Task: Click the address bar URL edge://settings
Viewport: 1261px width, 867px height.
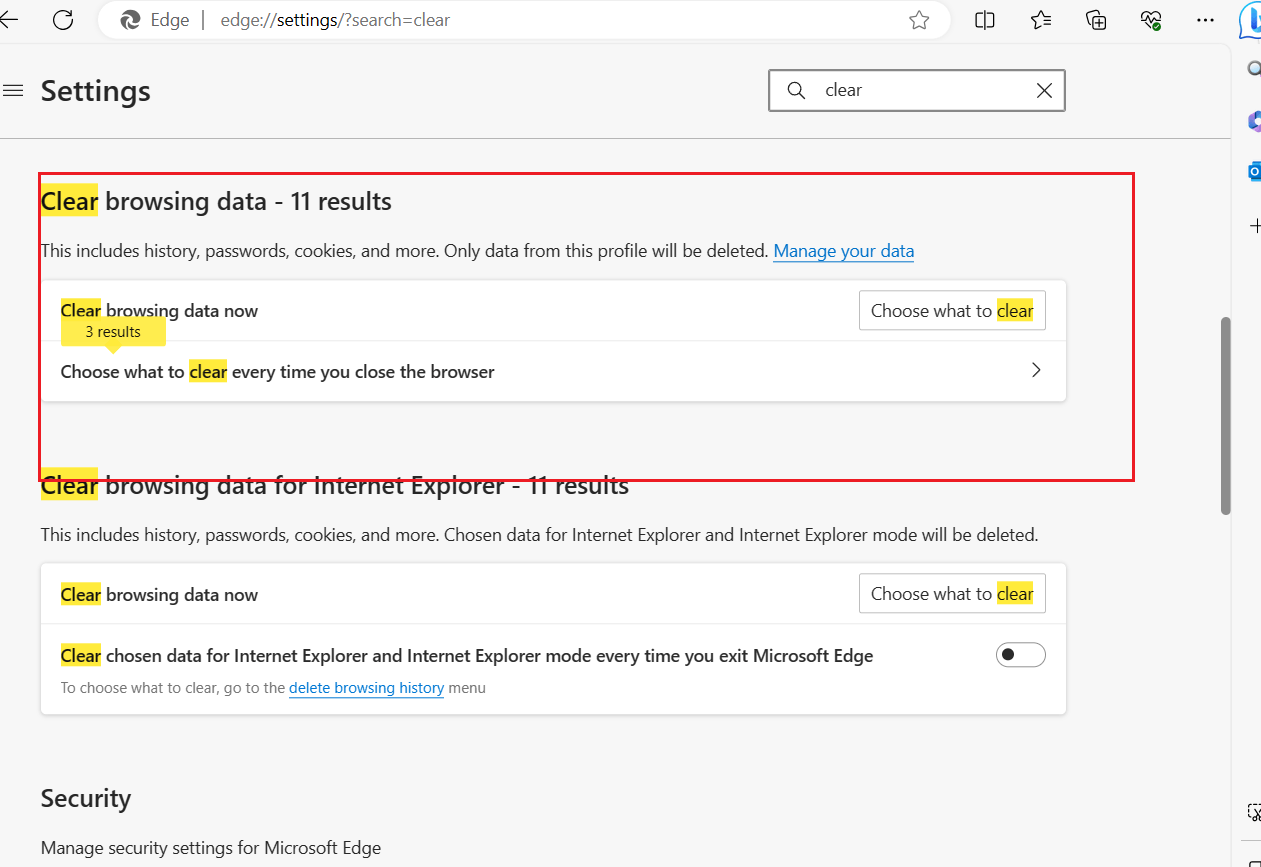Action: tap(335, 20)
